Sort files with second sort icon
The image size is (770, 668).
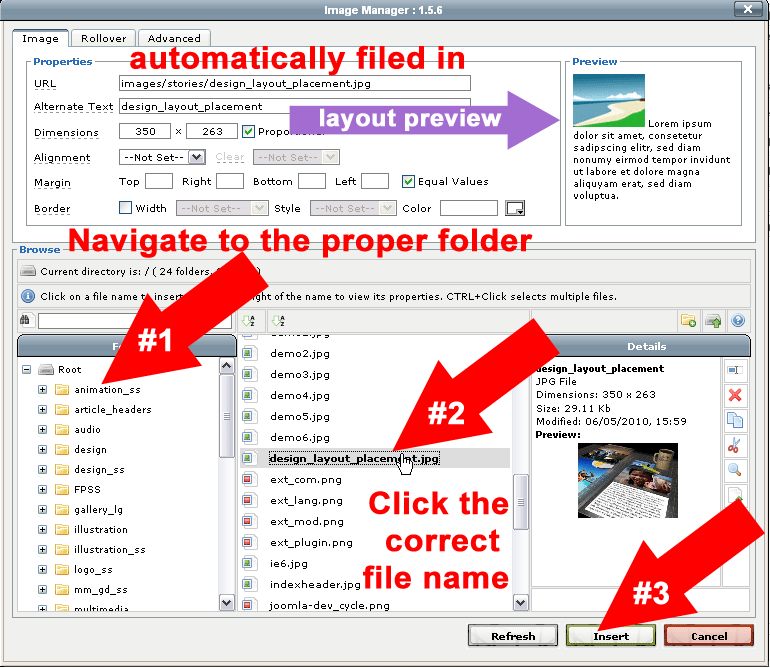[x=278, y=321]
